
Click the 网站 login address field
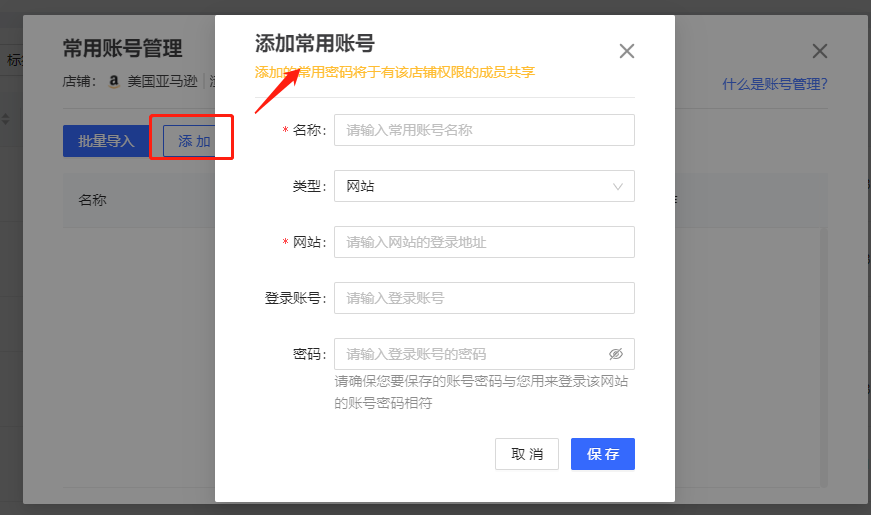pos(484,242)
